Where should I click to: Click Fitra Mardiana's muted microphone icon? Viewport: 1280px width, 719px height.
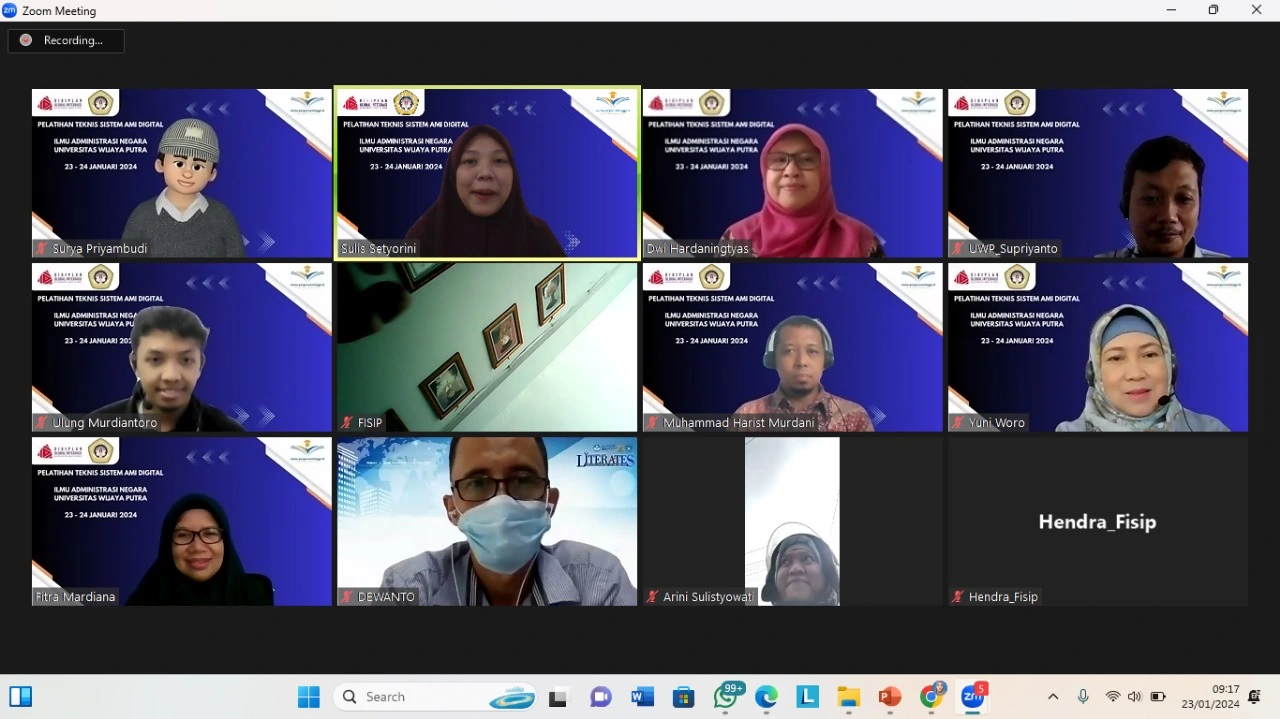(41, 596)
